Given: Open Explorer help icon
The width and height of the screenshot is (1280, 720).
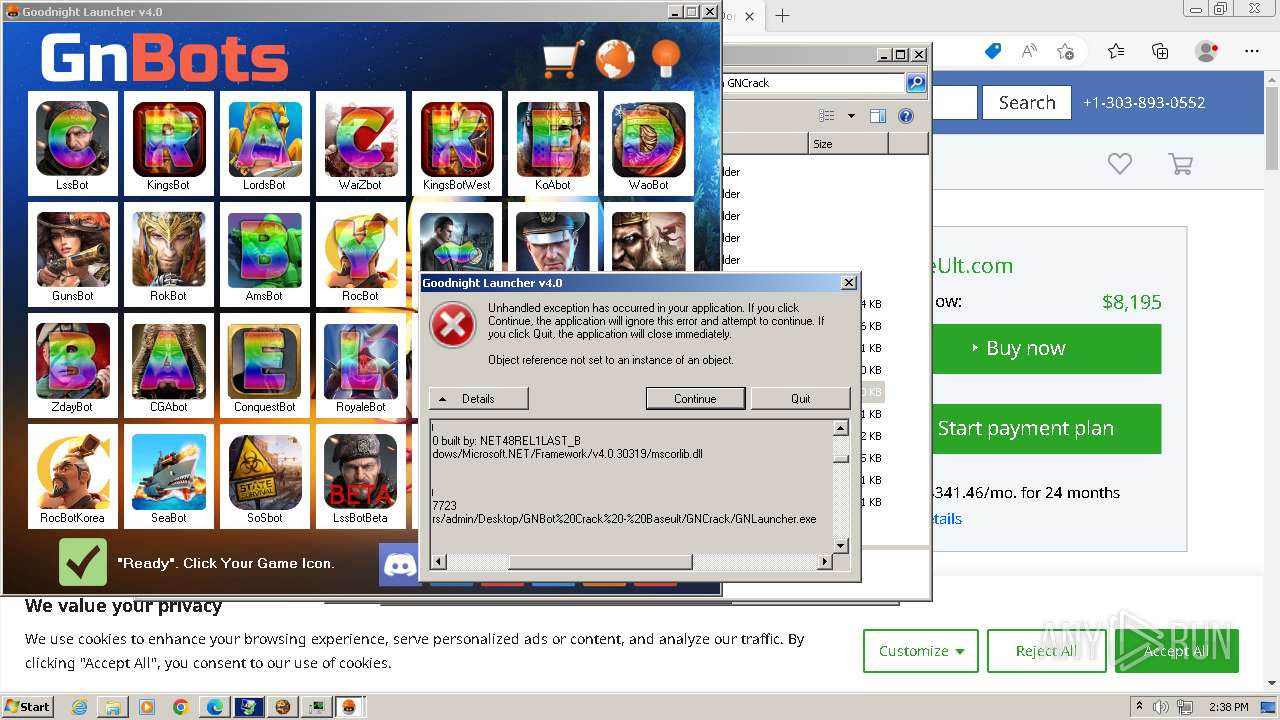Looking at the screenshot, I should click(x=906, y=116).
